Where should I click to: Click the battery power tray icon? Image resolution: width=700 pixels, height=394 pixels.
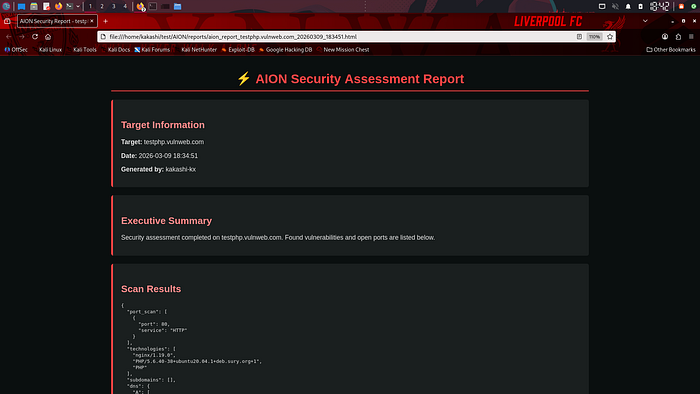click(641, 6)
